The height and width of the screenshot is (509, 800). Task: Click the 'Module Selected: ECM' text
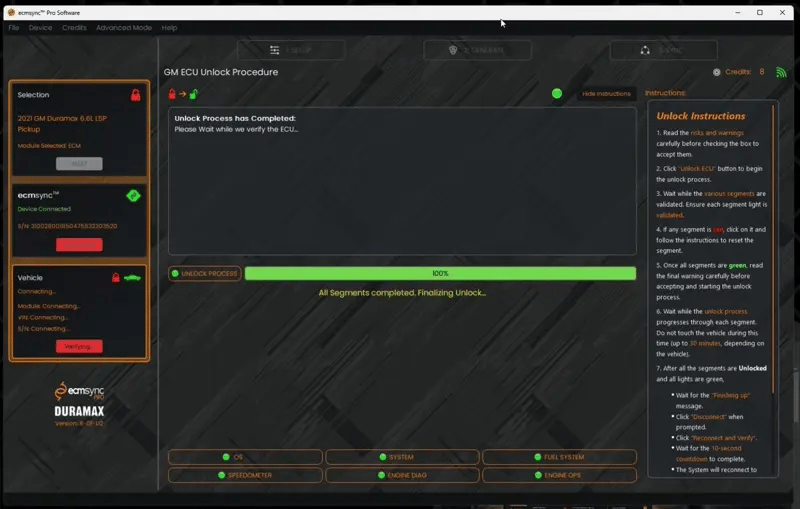[x=49, y=146]
